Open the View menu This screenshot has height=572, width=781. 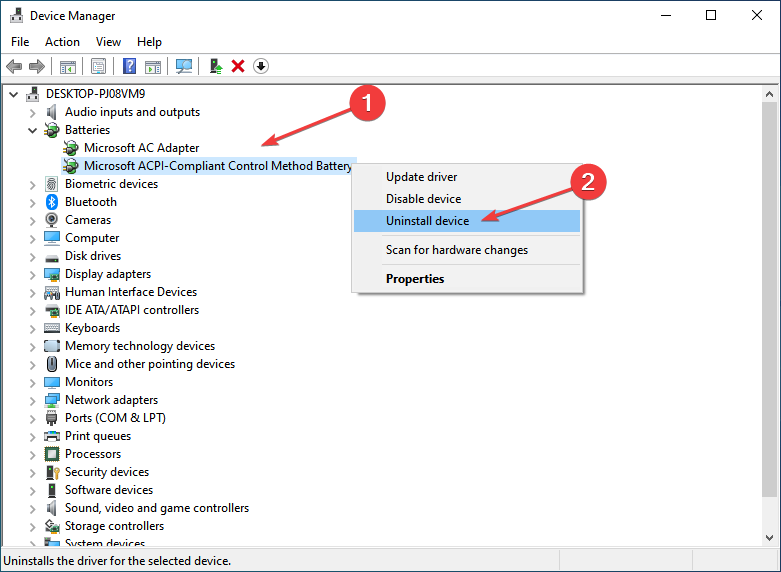point(108,42)
